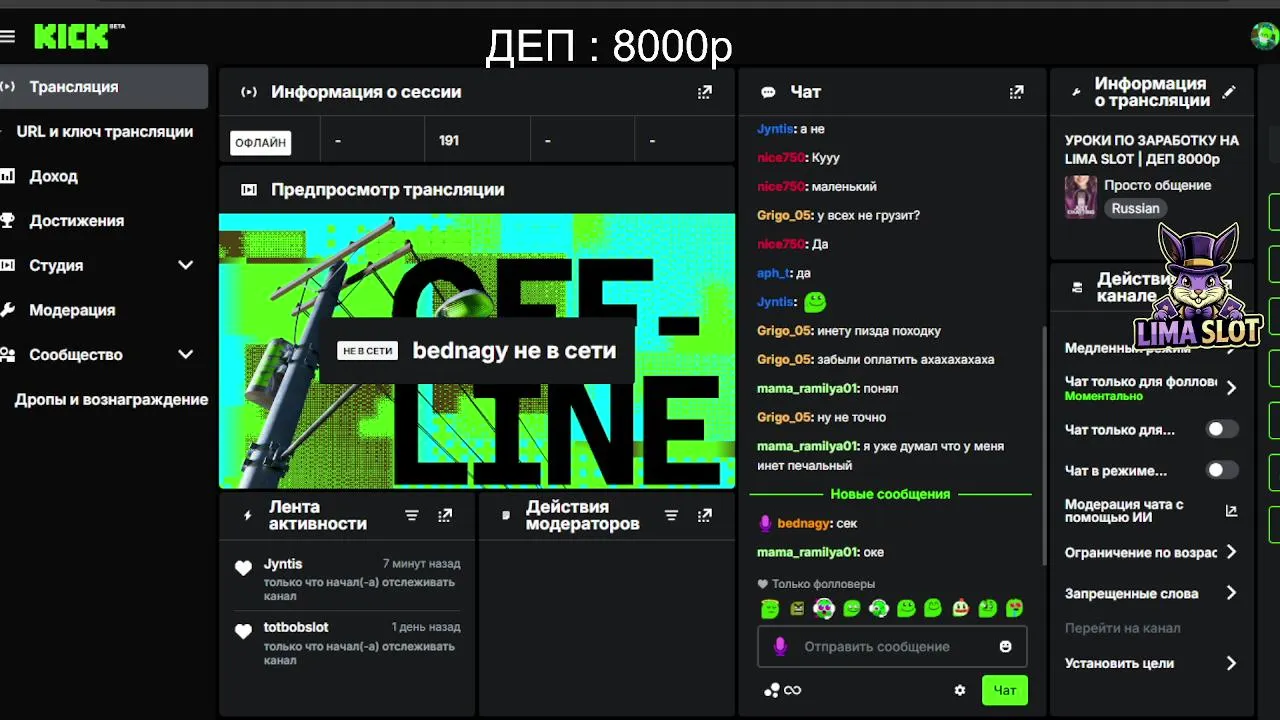Open the Модерация чата с помощью ИИ link icon
Image resolution: width=1280 pixels, height=720 pixels.
point(1232,511)
